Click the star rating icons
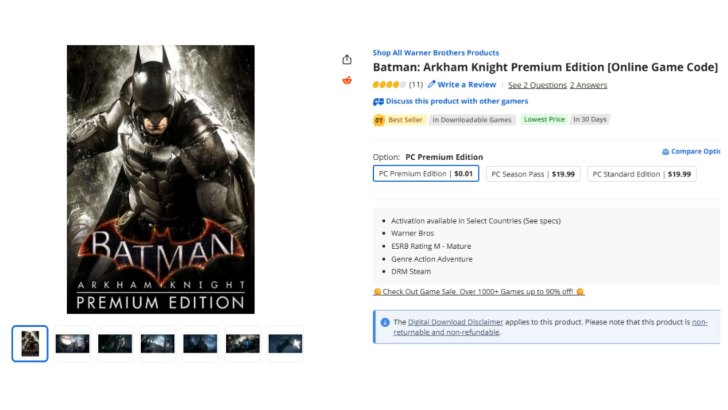The width and height of the screenshot is (728, 410). click(389, 85)
